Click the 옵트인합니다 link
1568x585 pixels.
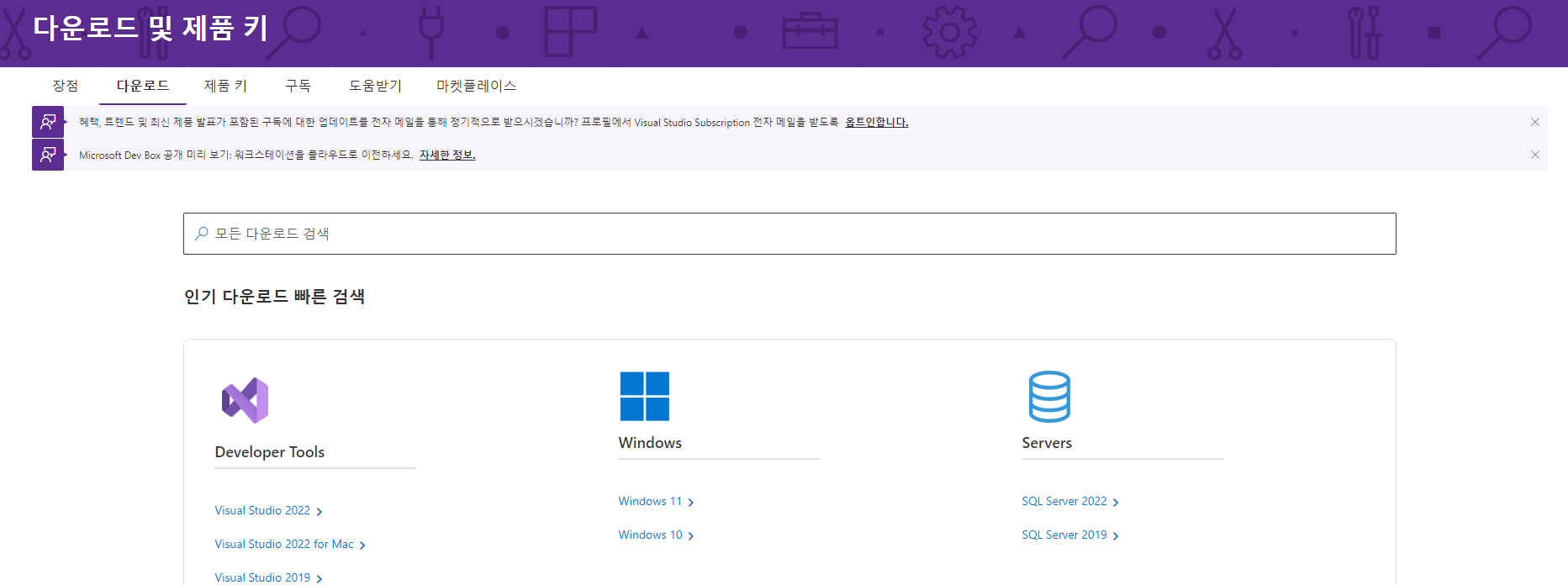coord(876,122)
